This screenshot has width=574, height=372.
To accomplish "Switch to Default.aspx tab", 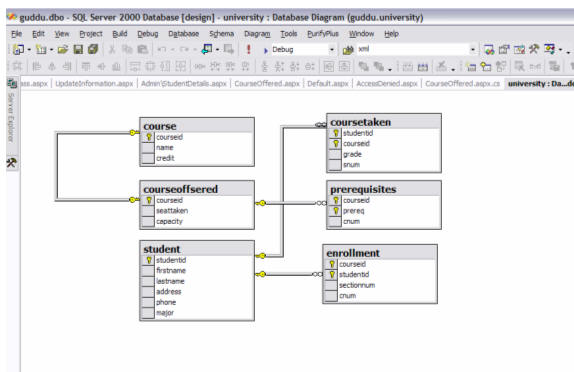I will (x=328, y=83).
